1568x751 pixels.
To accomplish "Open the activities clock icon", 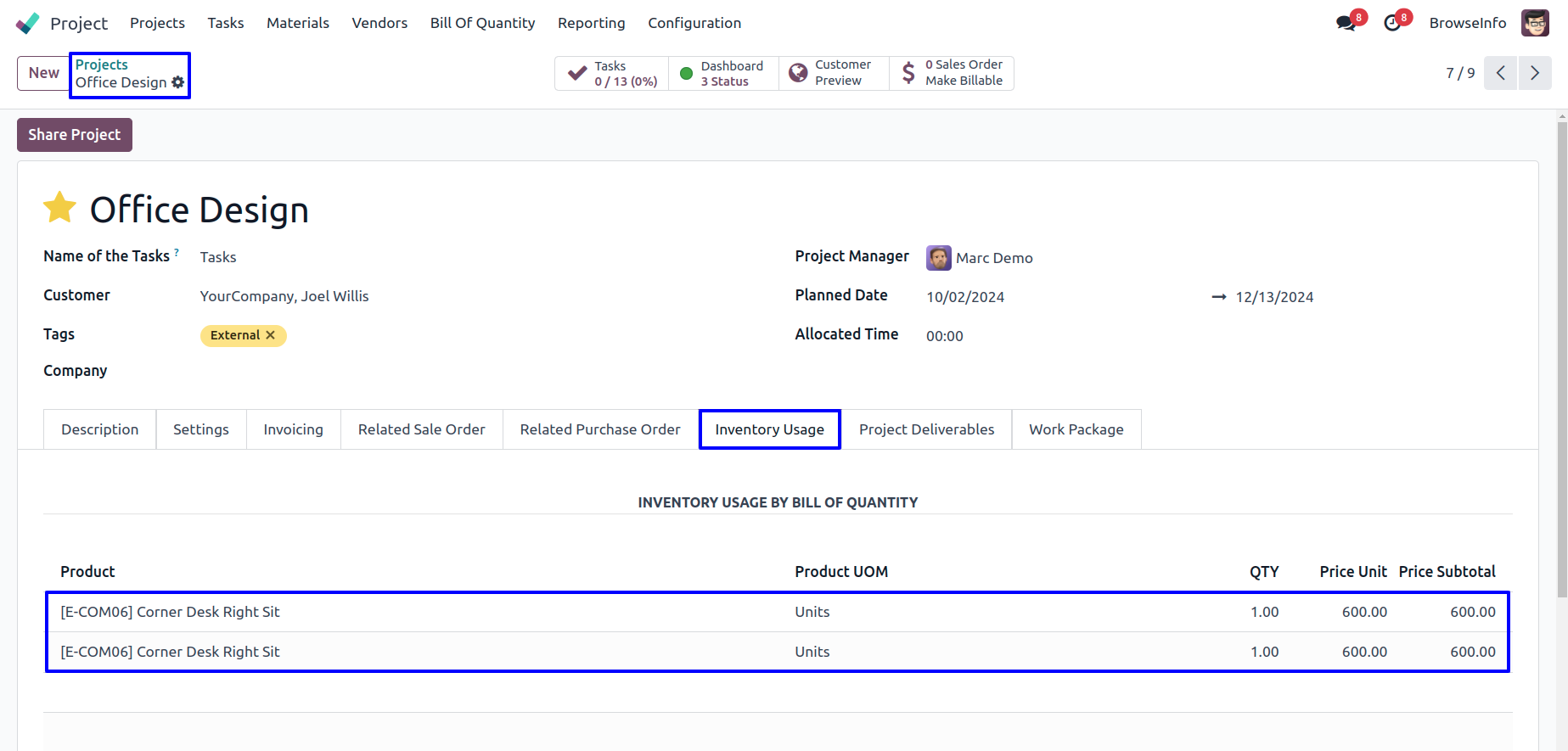I will click(1392, 23).
